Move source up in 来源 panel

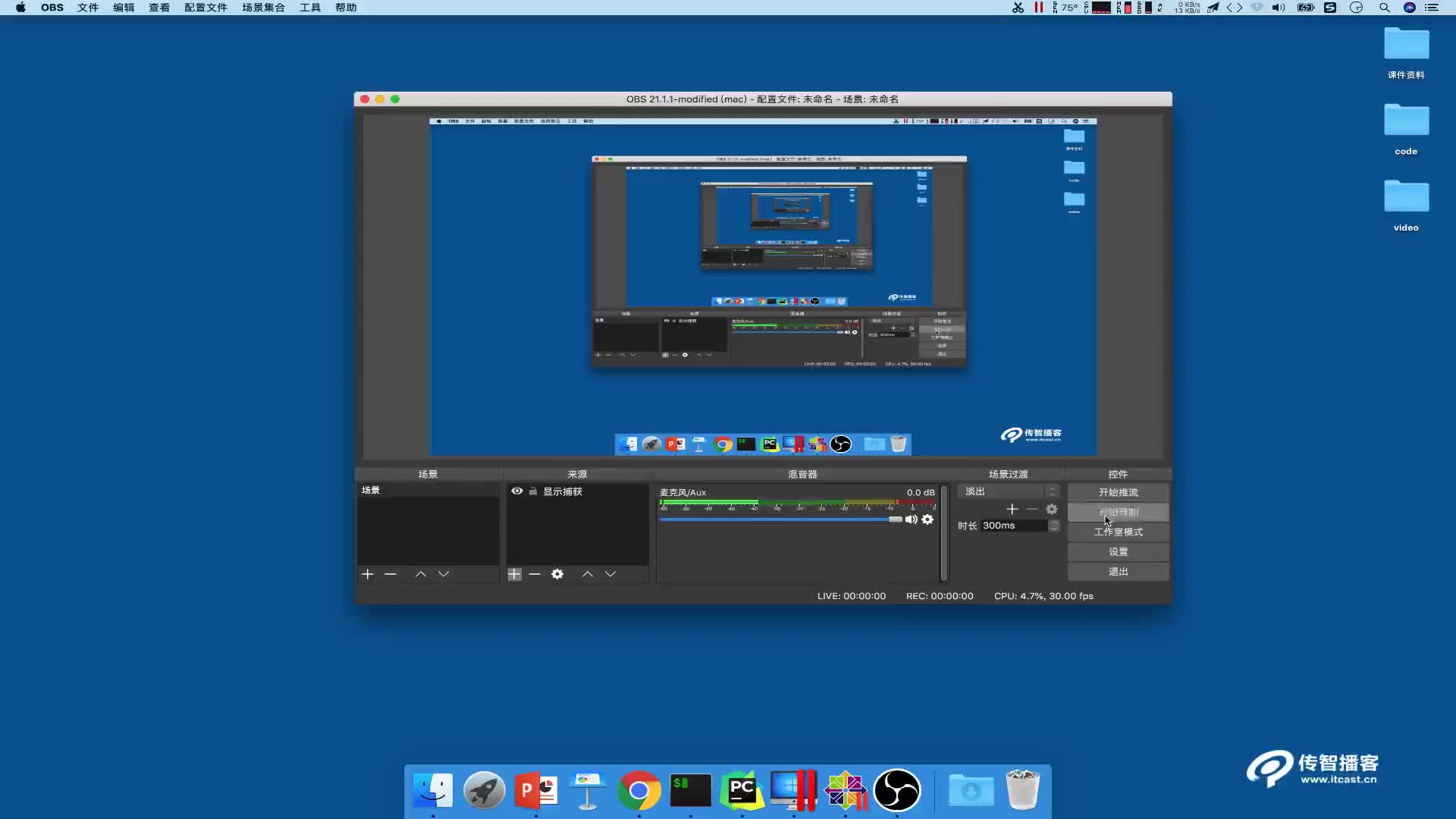pyautogui.click(x=588, y=574)
